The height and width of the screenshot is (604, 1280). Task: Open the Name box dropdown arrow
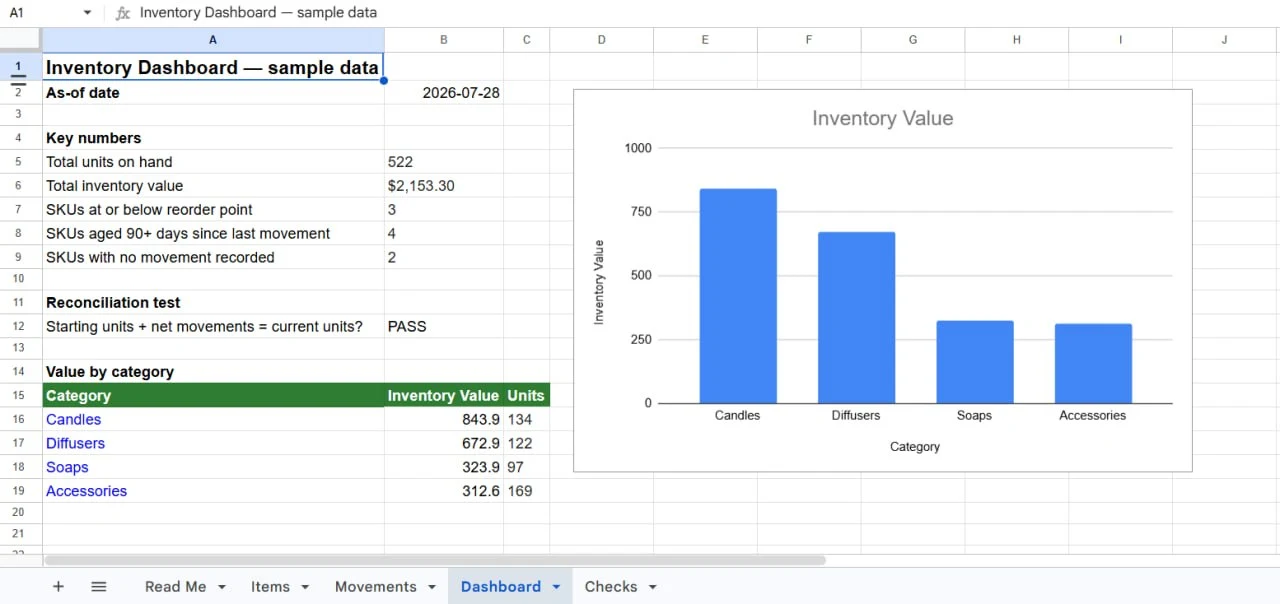tap(87, 13)
